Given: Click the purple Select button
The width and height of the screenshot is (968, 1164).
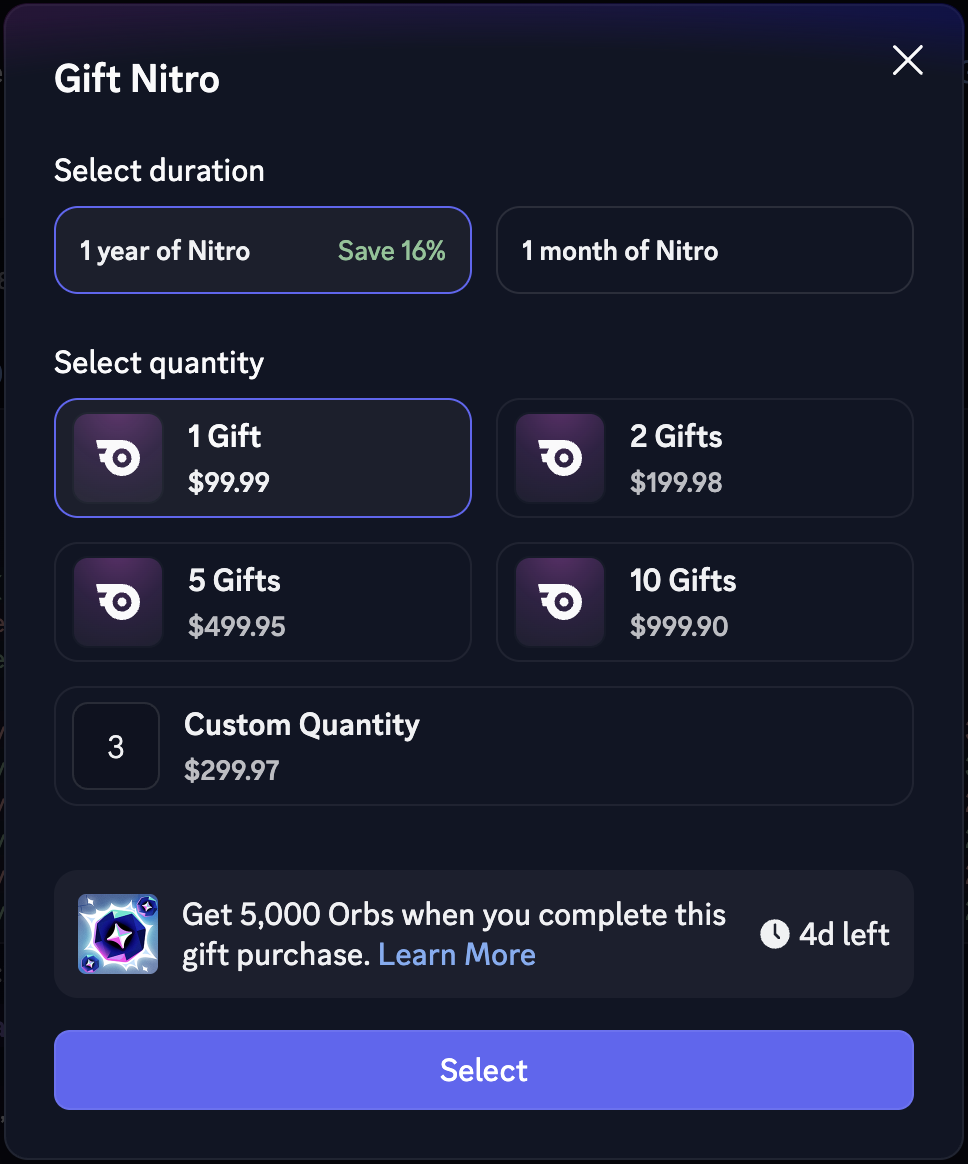Looking at the screenshot, I should click(483, 1070).
